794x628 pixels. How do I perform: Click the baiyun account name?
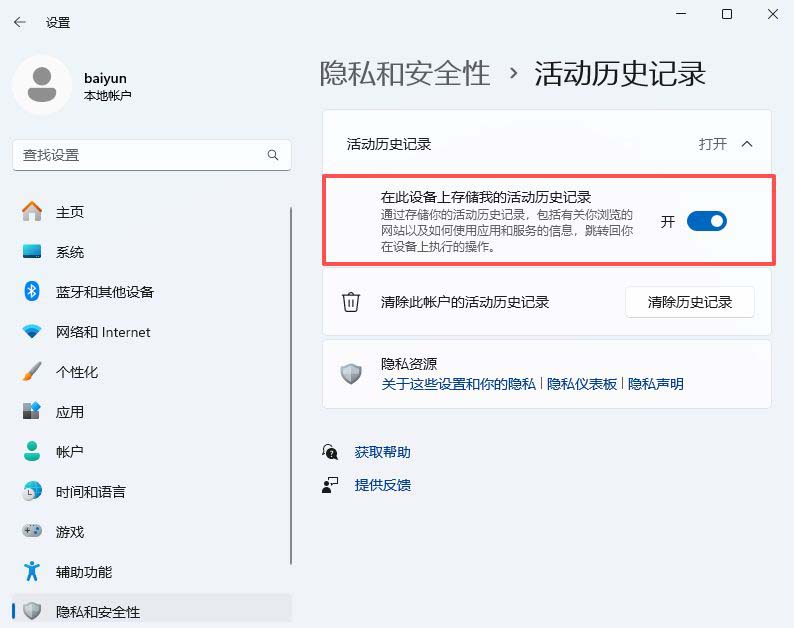coord(105,78)
